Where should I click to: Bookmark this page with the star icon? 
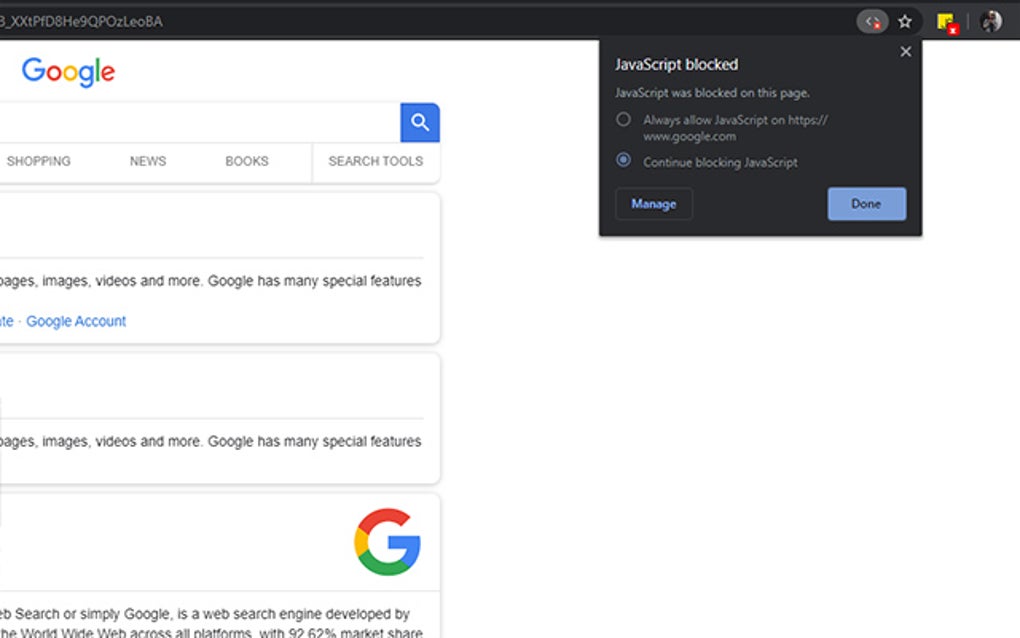pos(905,21)
